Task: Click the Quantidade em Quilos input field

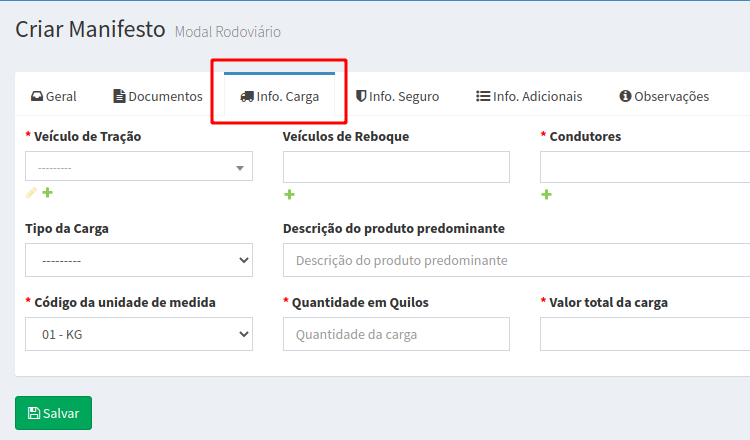Action: 396,334
